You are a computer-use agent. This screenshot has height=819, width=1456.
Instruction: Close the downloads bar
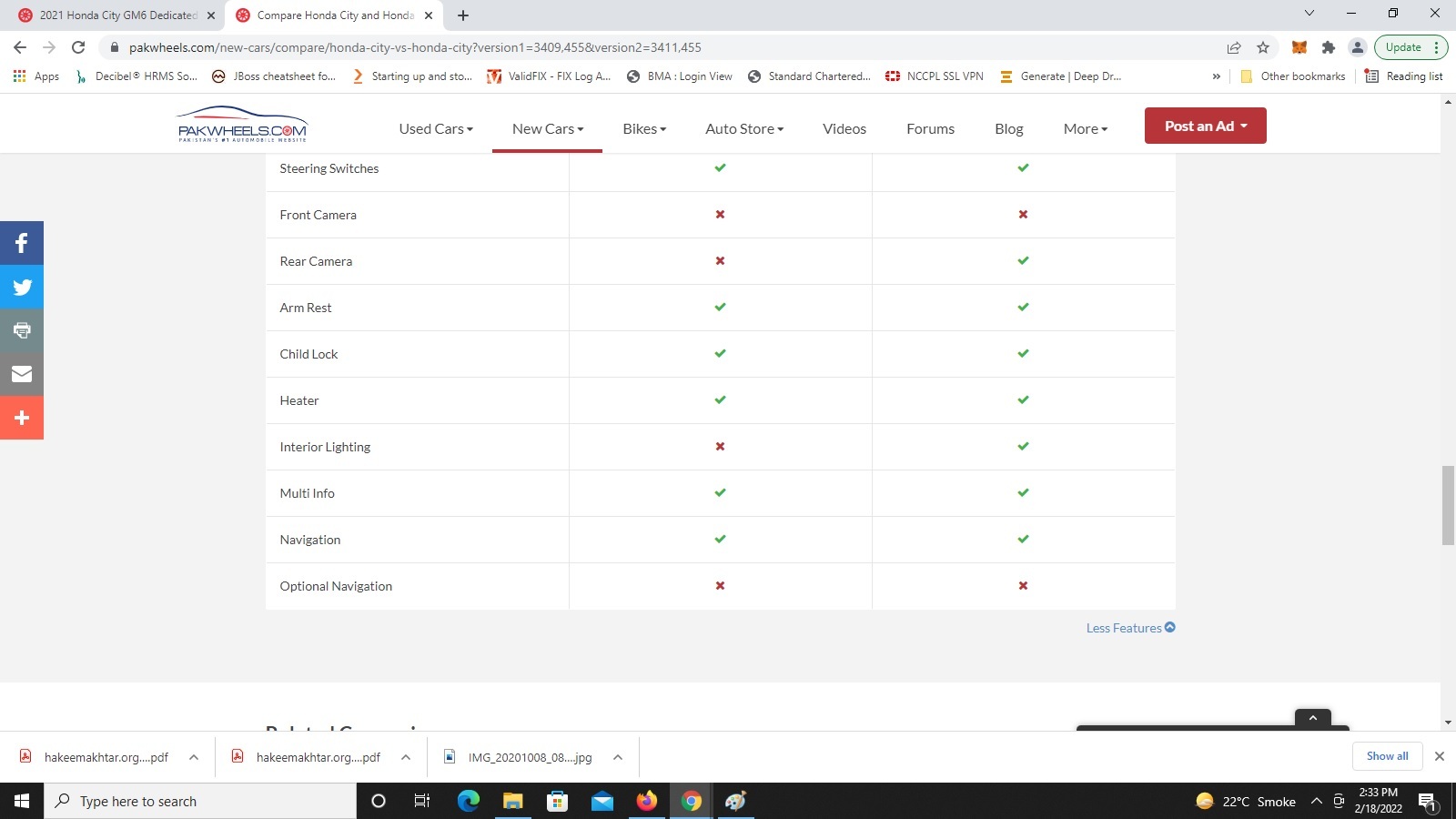click(x=1440, y=756)
